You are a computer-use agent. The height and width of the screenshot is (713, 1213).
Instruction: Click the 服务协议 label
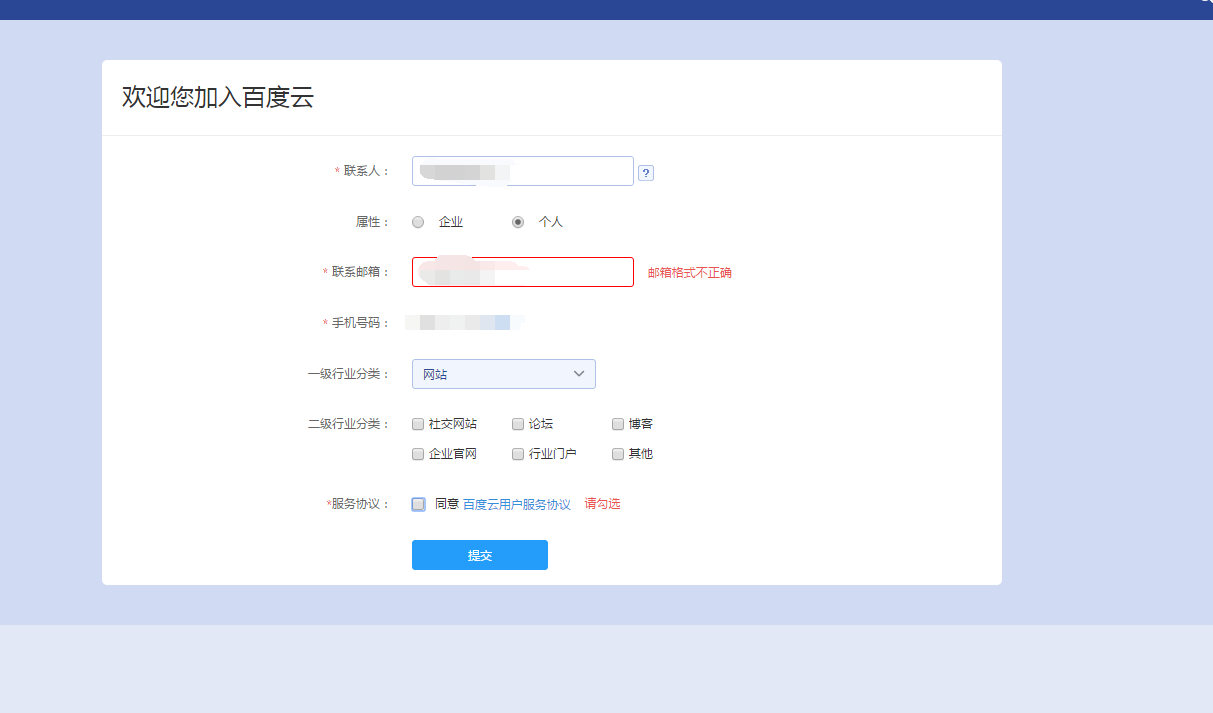pyautogui.click(x=358, y=504)
